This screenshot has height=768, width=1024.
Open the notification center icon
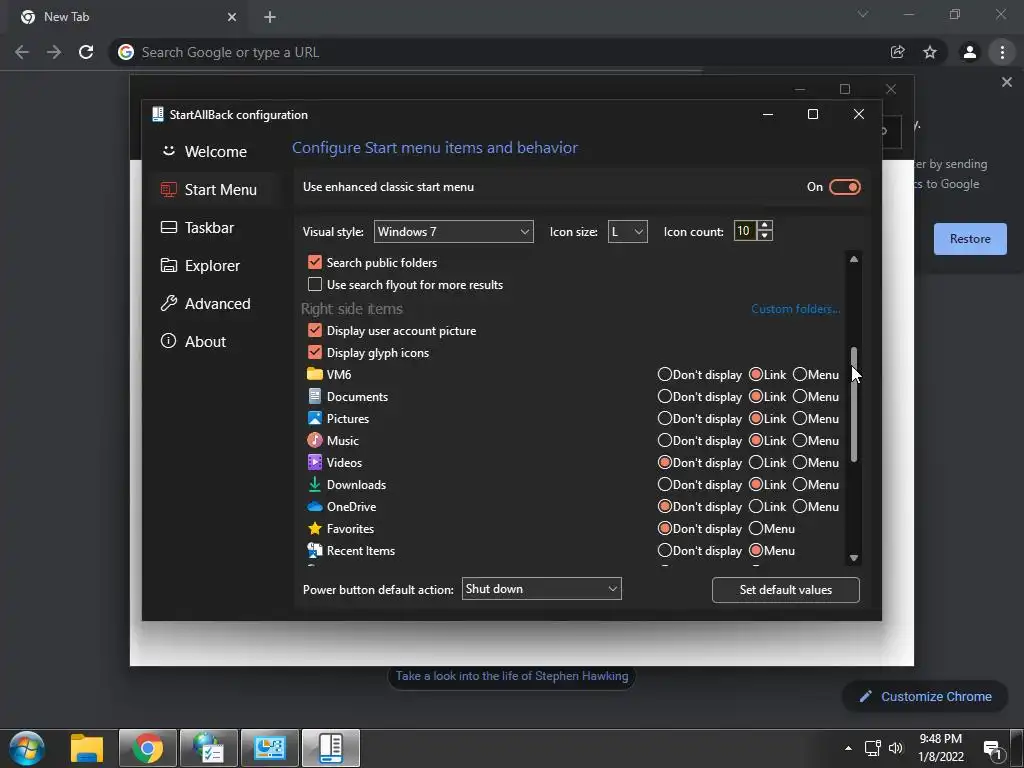tap(993, 749)
